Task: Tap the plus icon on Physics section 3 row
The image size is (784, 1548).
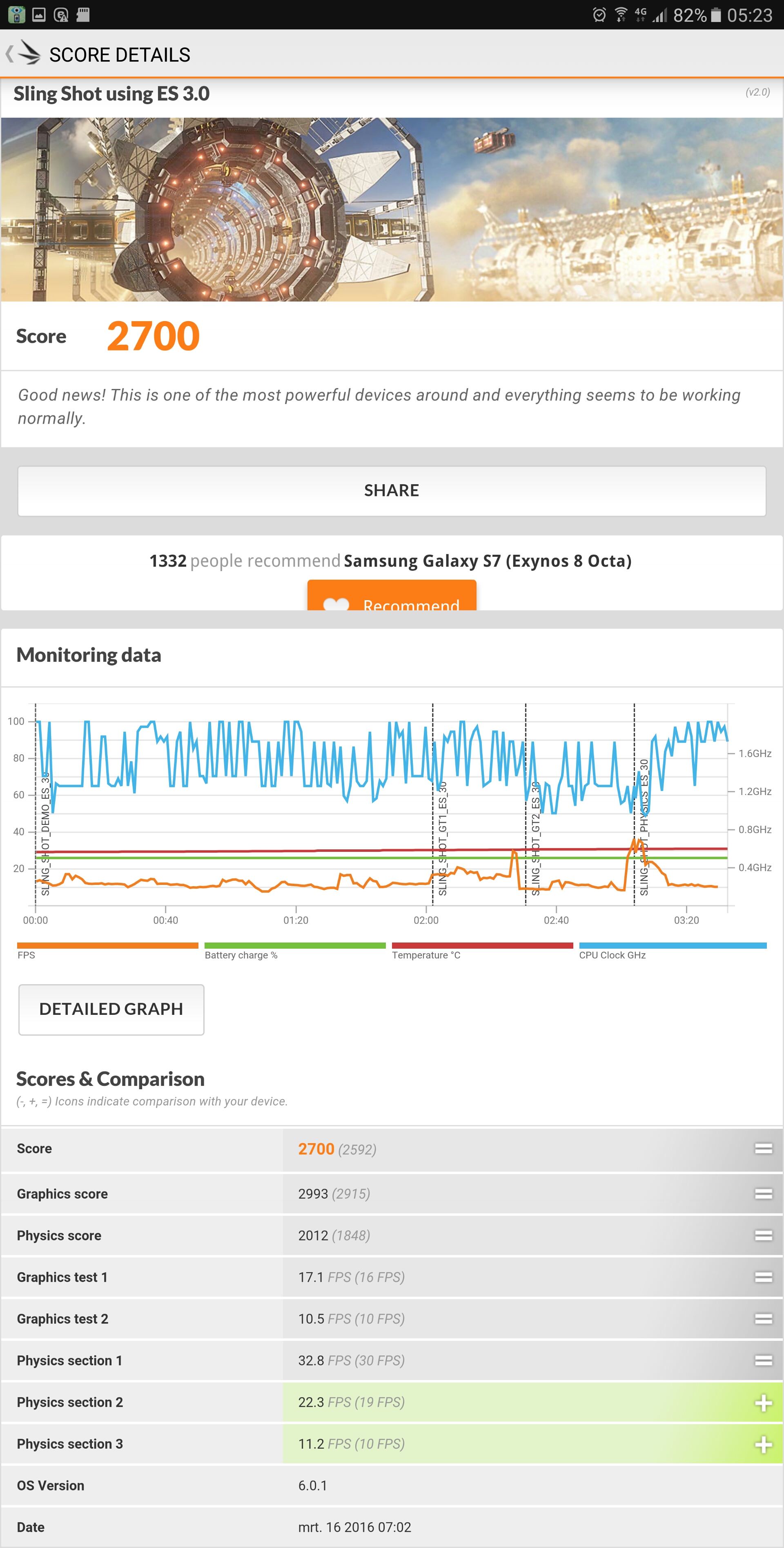Action: point(764,1444)
